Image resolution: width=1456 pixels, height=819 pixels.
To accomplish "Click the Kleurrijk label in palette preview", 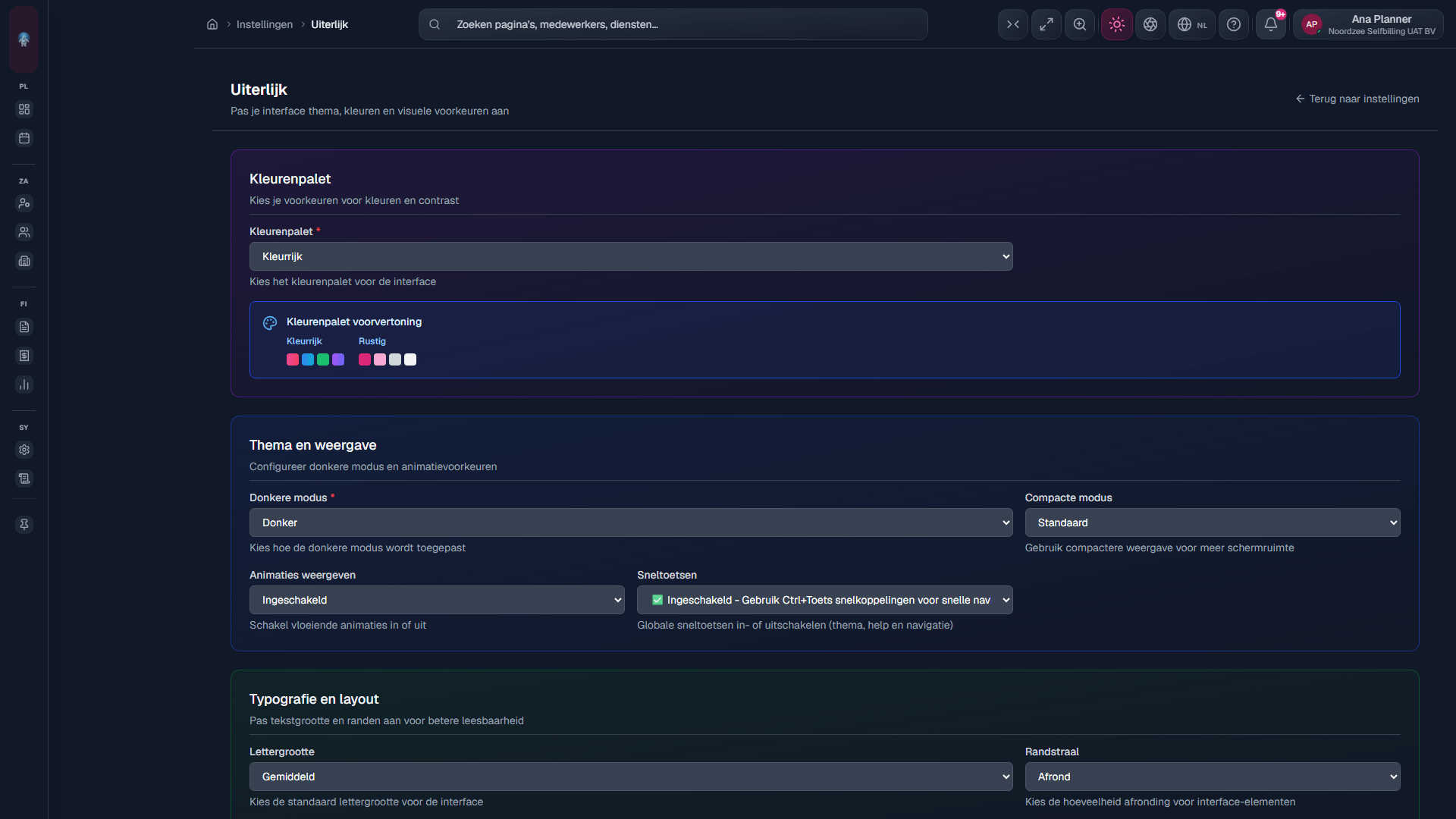I will pos(304,341).
